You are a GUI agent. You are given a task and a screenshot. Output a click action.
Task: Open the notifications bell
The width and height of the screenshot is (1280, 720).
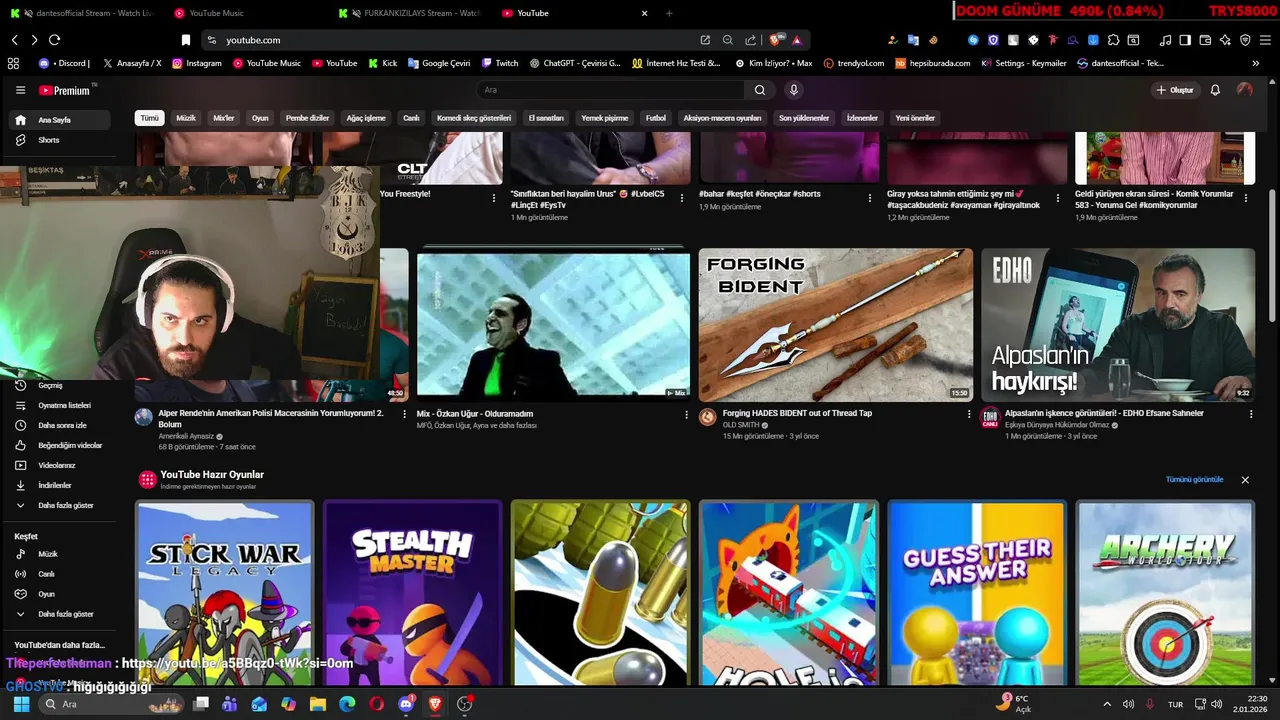pos(1215,90)
